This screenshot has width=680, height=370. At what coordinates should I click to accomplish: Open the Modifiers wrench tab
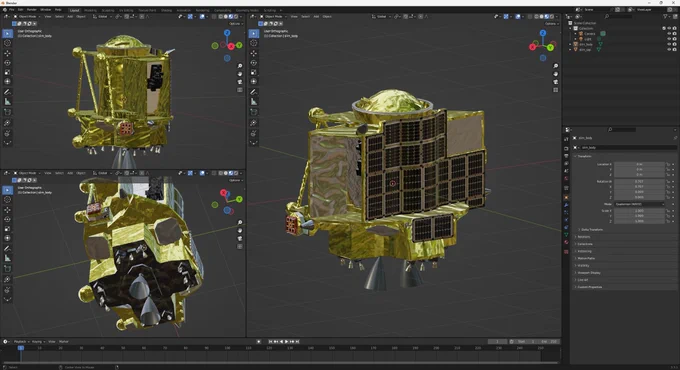566,205
